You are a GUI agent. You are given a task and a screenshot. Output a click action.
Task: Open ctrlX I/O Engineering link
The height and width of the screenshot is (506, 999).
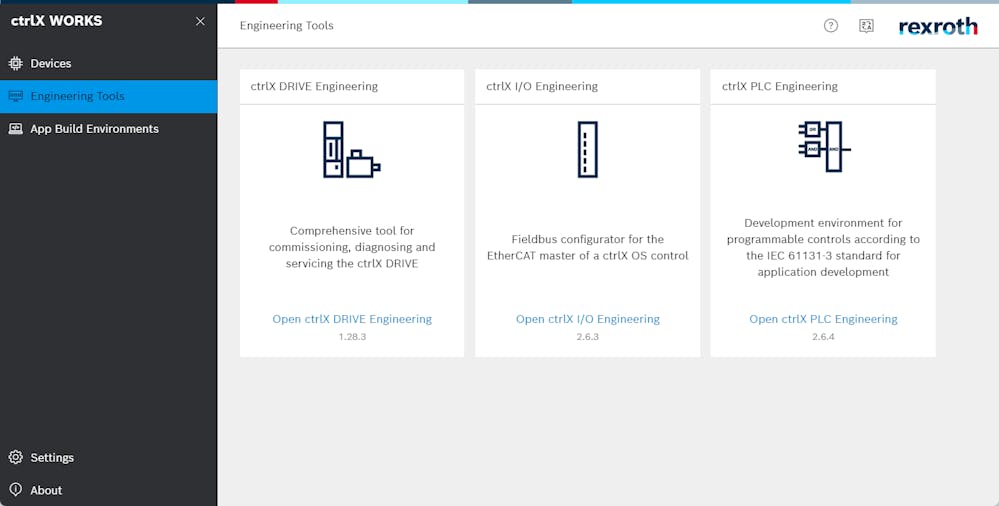pyautogui.click(x=587, y=319)
